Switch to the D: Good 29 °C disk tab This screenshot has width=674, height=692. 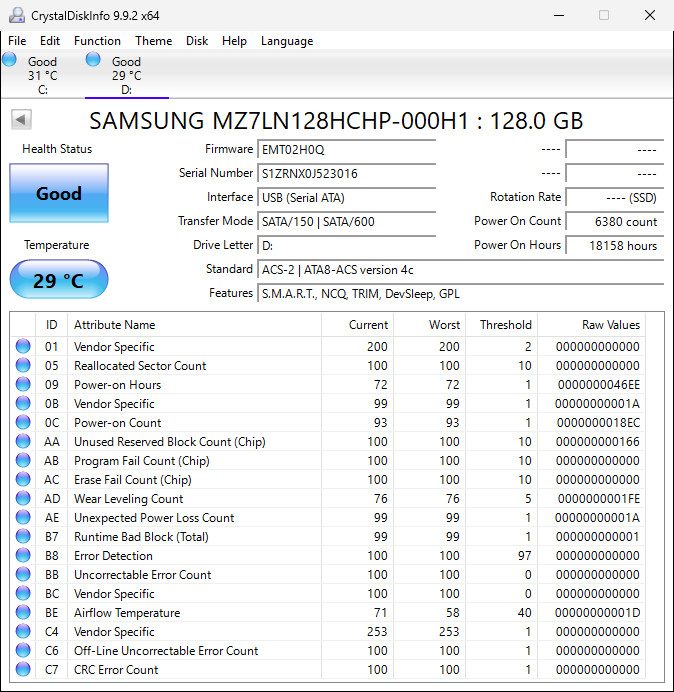(x=127, y=75)
